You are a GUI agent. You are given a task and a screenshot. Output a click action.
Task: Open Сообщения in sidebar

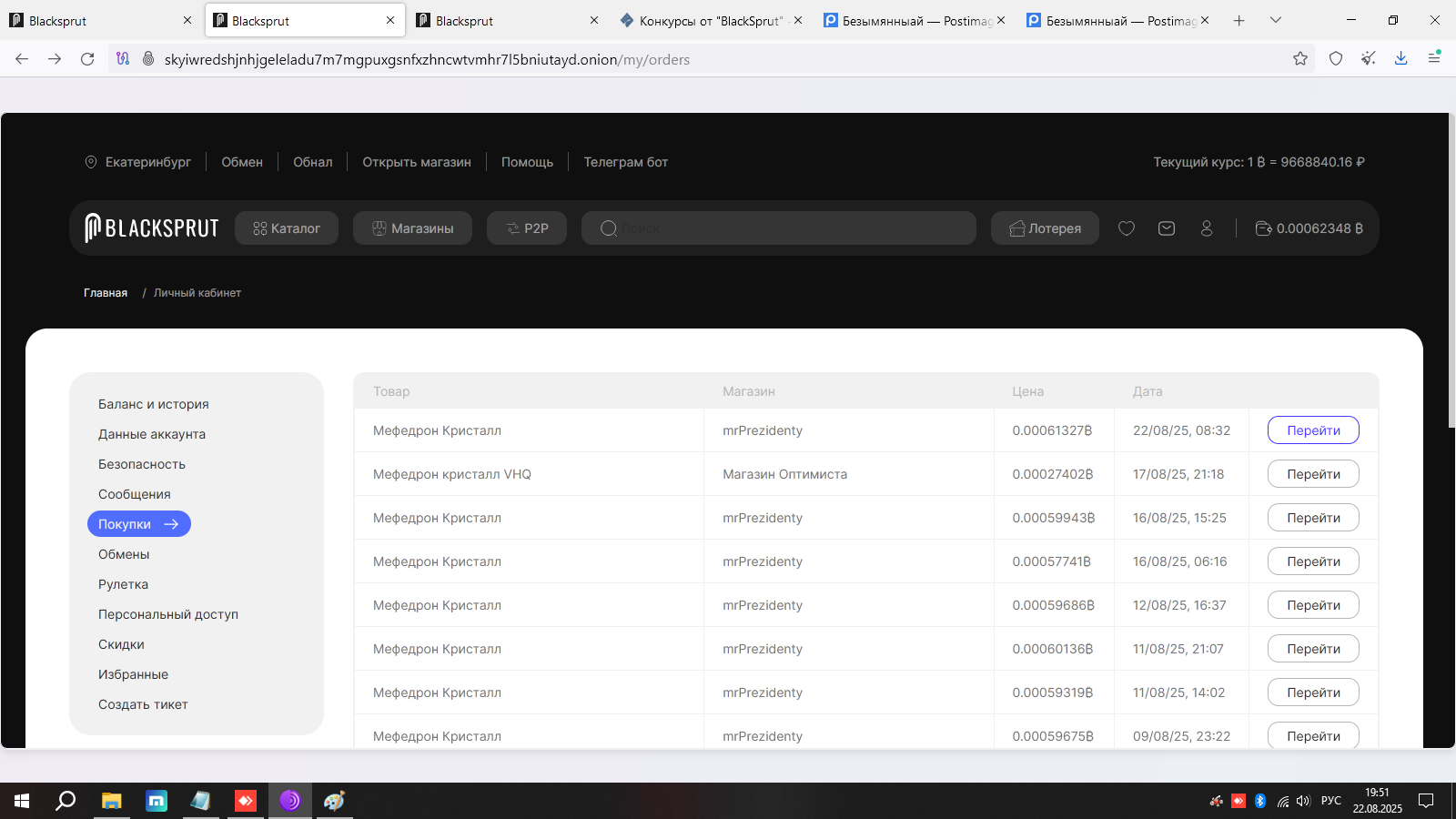tap(135, 494)
